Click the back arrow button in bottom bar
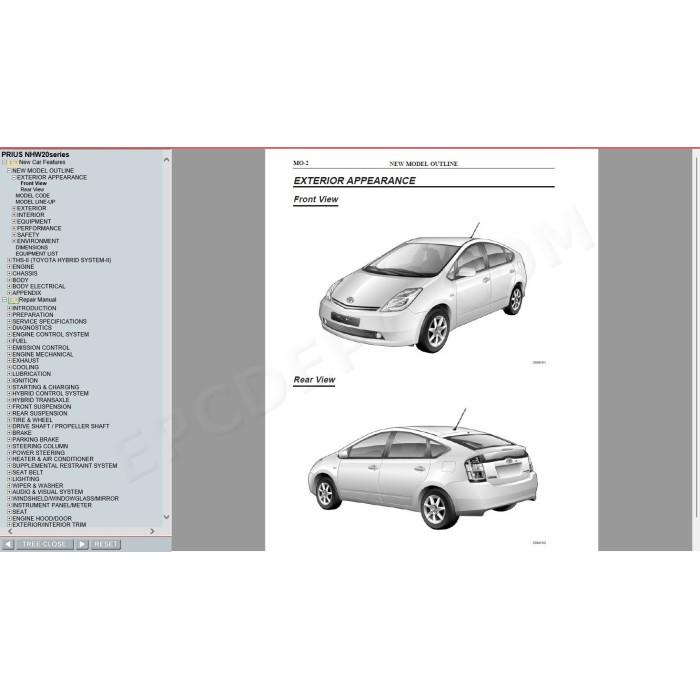 pos(8,544)
